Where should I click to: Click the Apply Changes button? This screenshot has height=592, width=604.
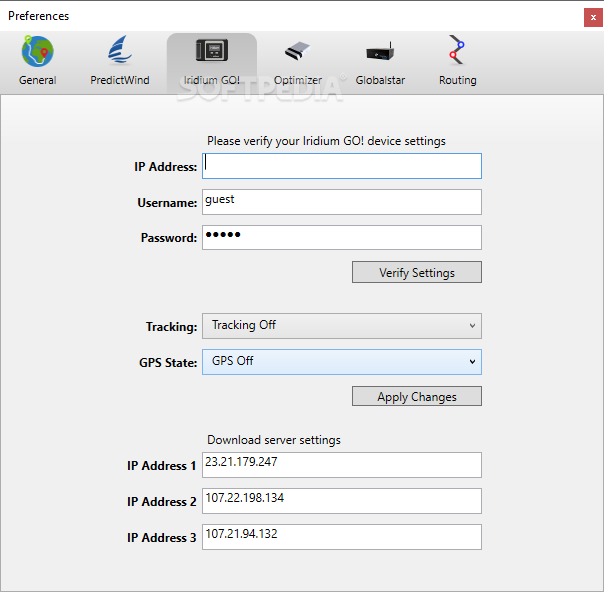[x=417, y=396]
